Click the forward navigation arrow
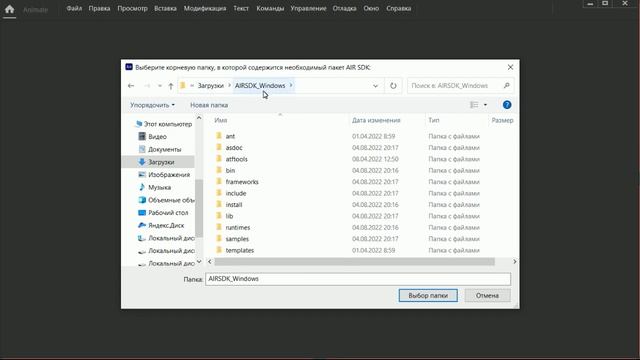Image resolution: width=640 pixels, height=360 pixels. click(147, 86)
